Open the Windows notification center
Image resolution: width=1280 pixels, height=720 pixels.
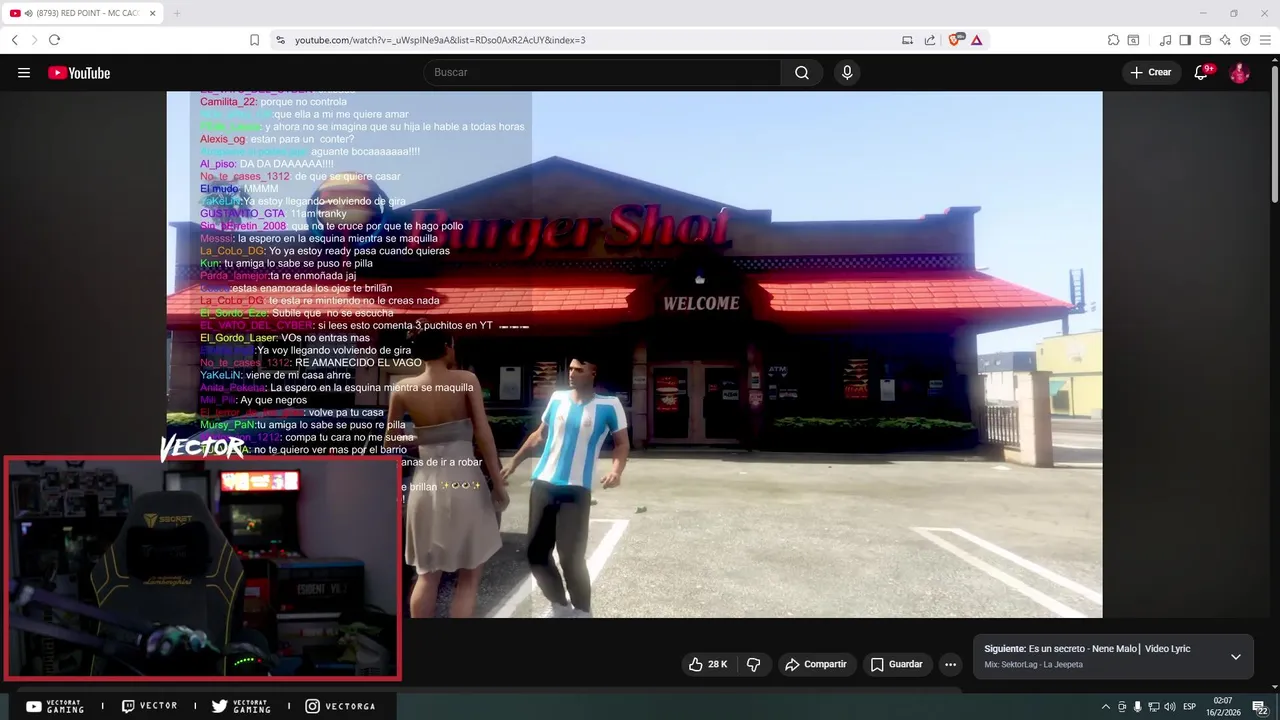1260,707
